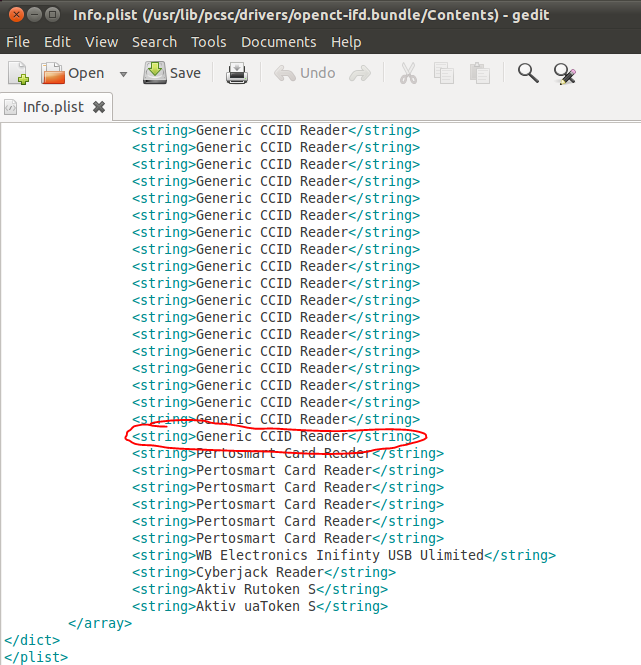The image size is (641, 665).
Task: Save the Info.plist file
Action: coord(172,73)
